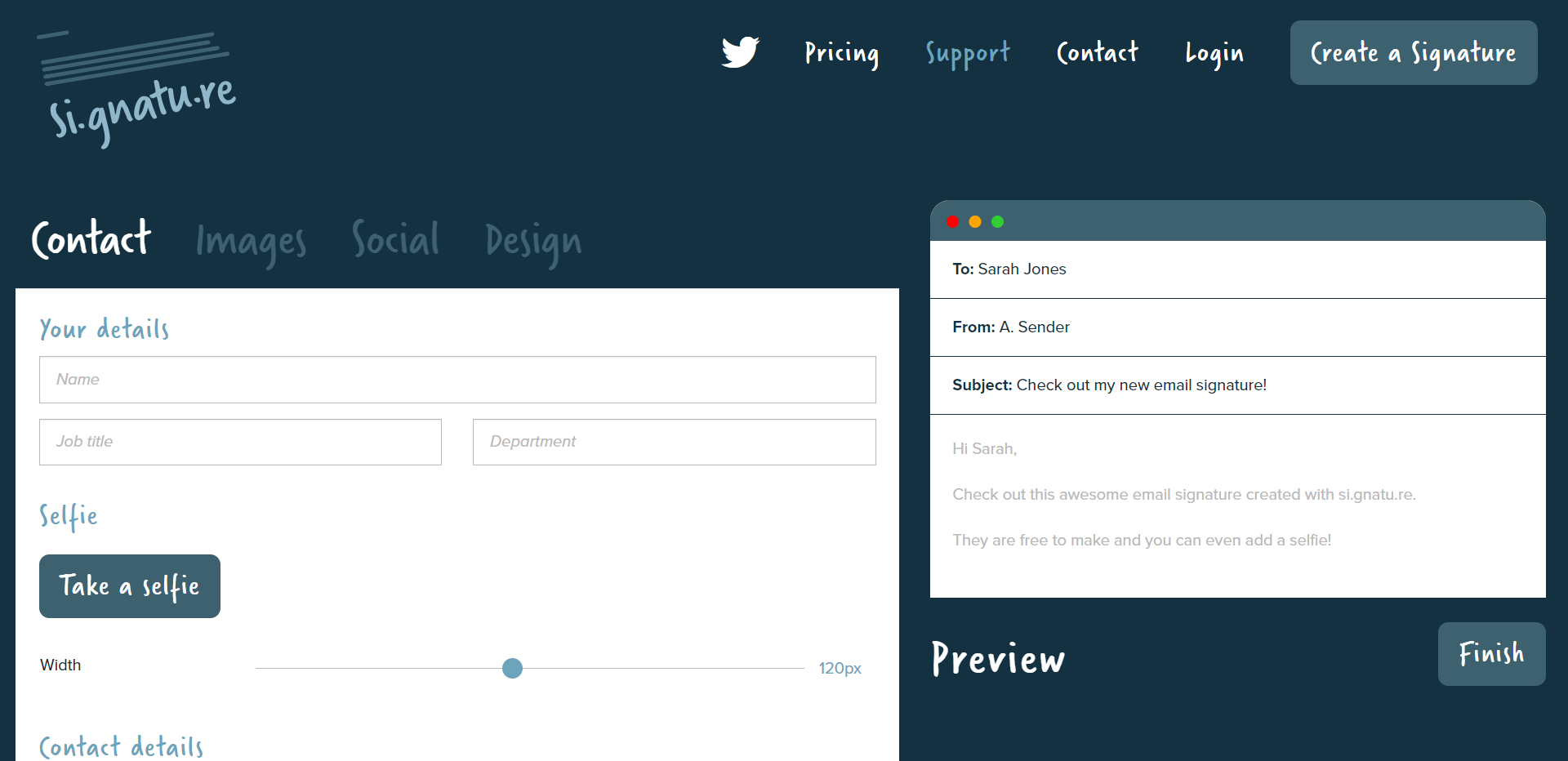Select the Contact tab in the editor
This screenshot has width=1568, height=761.
91,239
